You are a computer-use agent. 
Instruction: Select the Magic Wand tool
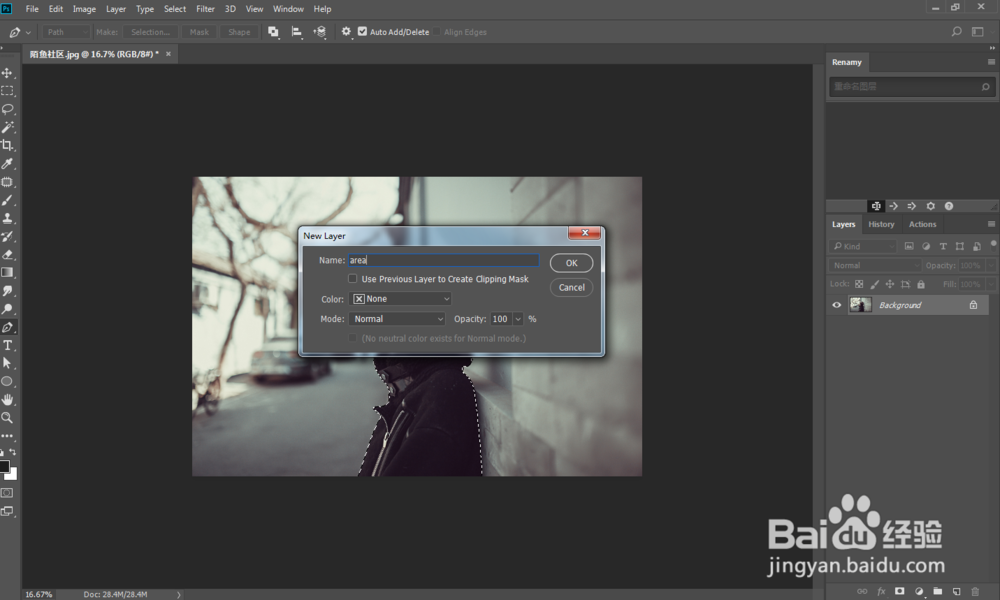tap(7, 127)
